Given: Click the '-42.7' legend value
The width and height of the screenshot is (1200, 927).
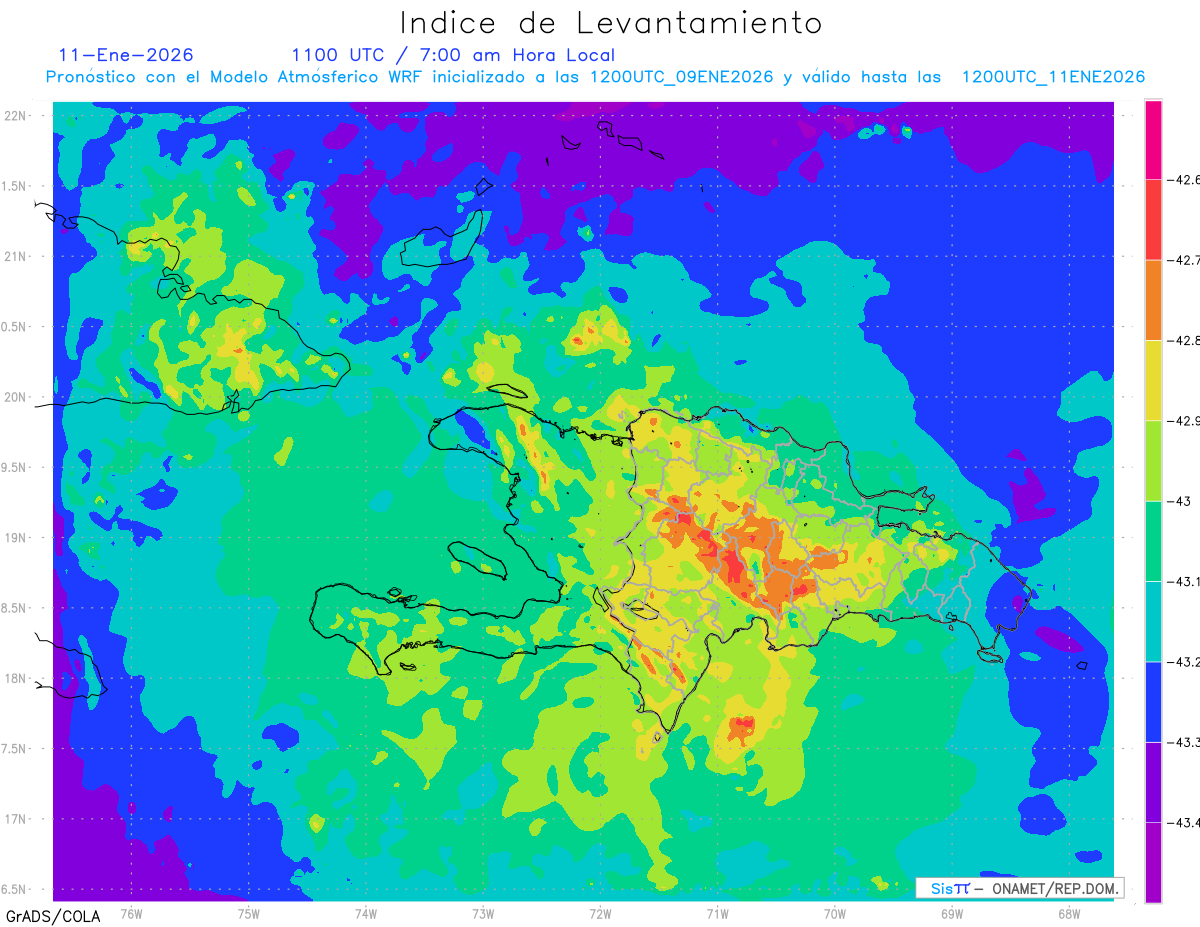Looking at the screenshot, I should coord(1183,260).
